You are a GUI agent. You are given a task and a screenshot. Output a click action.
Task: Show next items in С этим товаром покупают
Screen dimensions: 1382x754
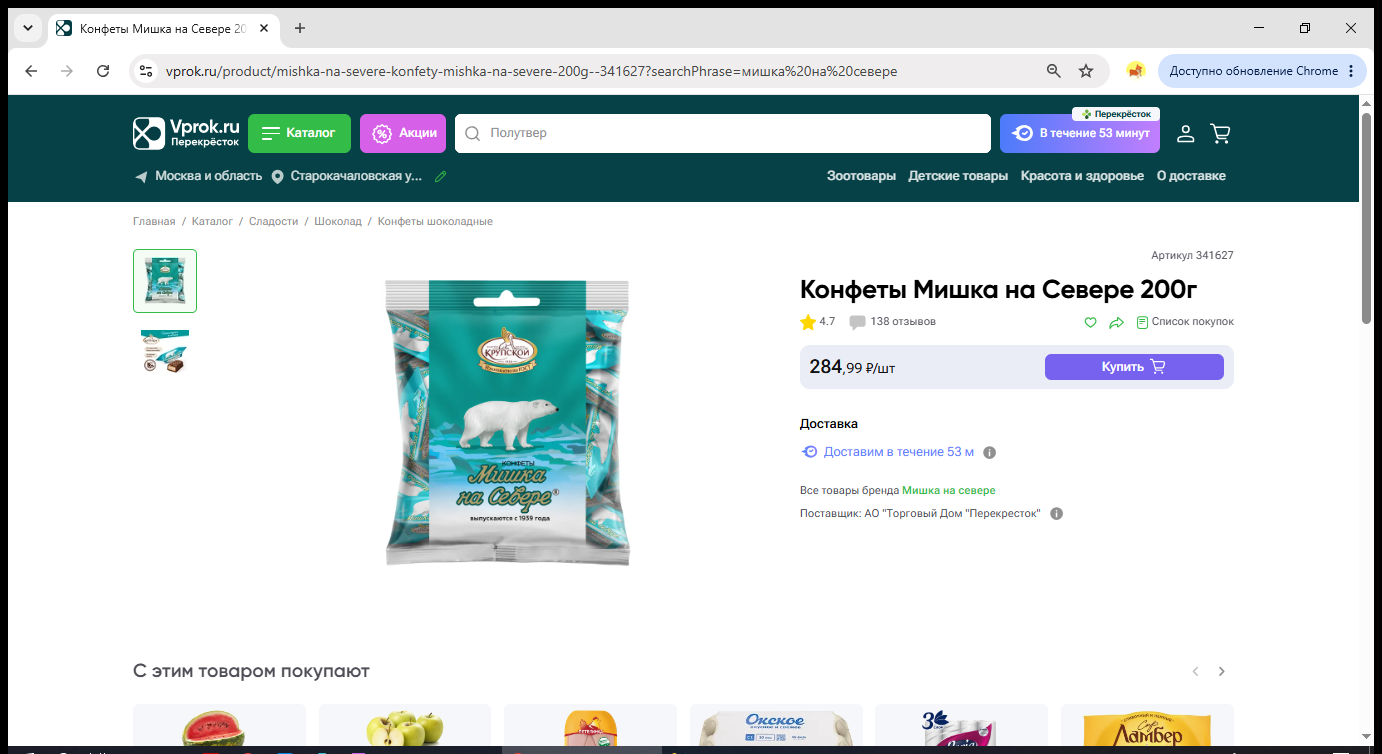coord(1221,672)
